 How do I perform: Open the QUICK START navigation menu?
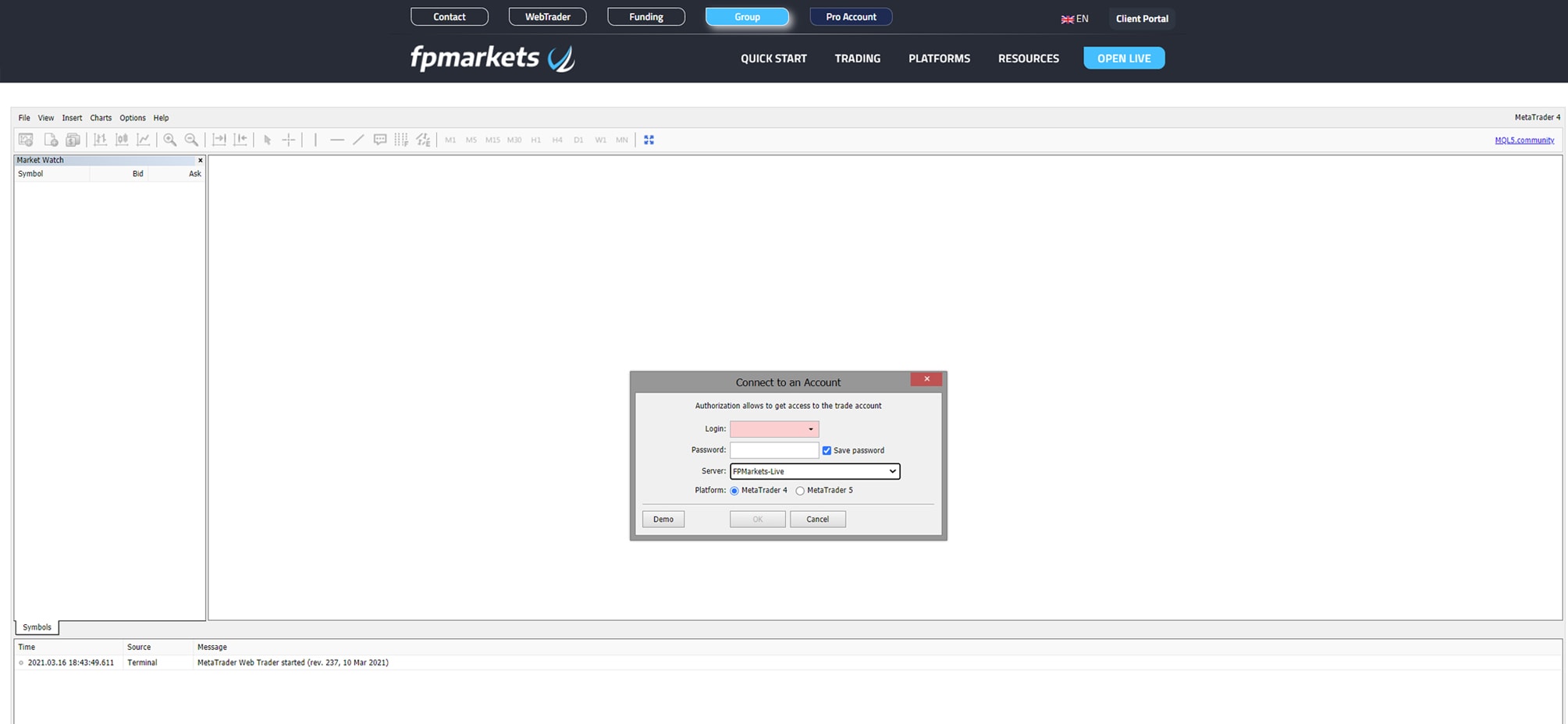pyautogui.click(x=773, y=59)
